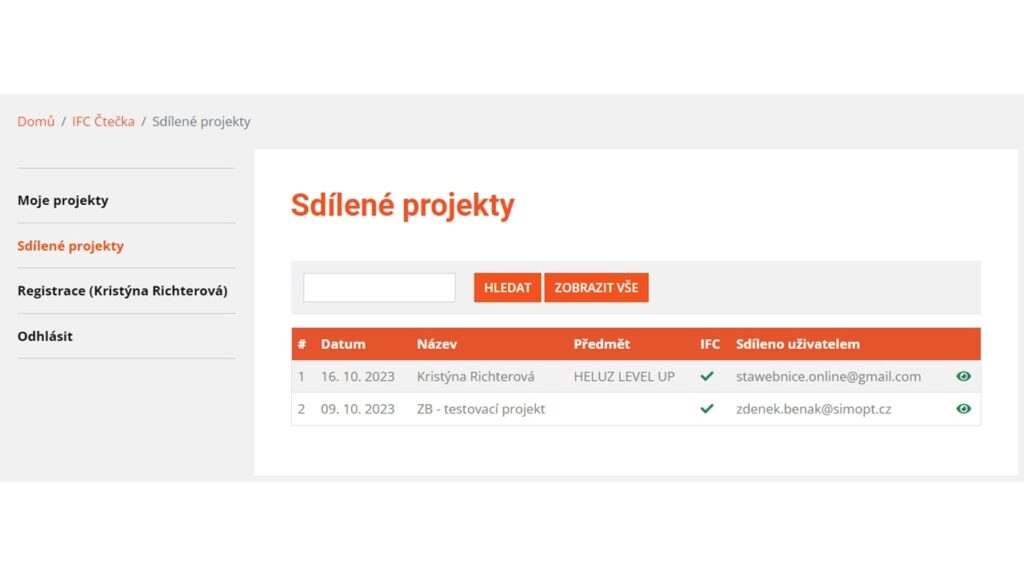Select Sdílené projekty sidebar item
The image size is (1024, 576).
(x=70, y=246)
